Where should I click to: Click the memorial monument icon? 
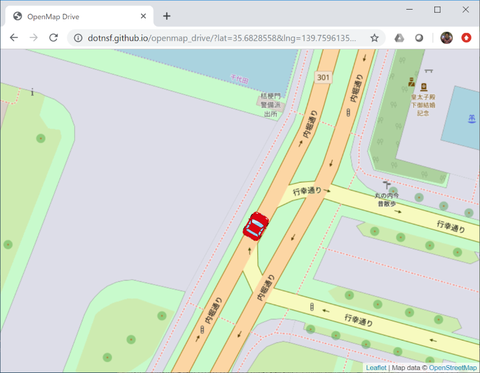point(424,87)
